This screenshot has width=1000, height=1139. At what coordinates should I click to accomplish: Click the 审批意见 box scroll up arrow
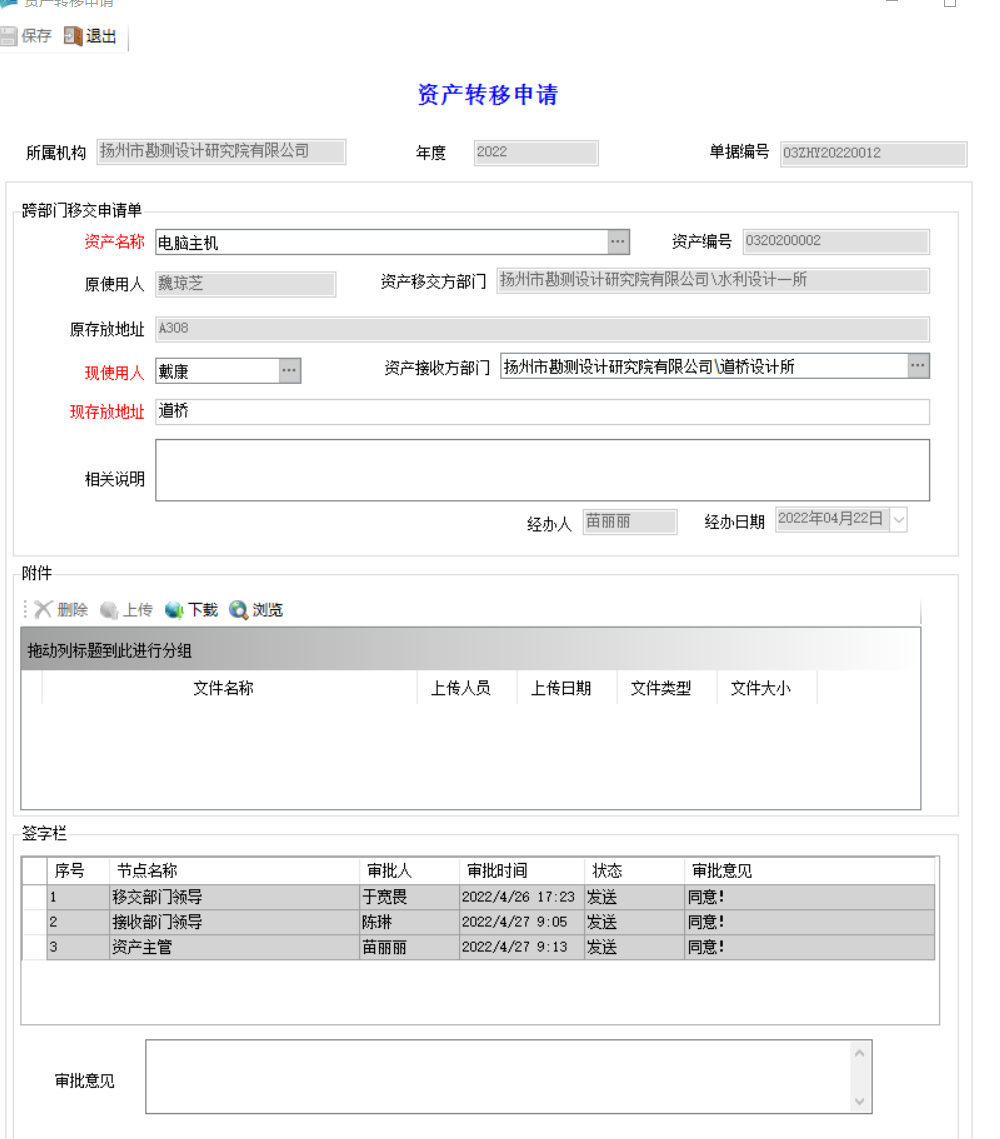[x=860, y=1053]
